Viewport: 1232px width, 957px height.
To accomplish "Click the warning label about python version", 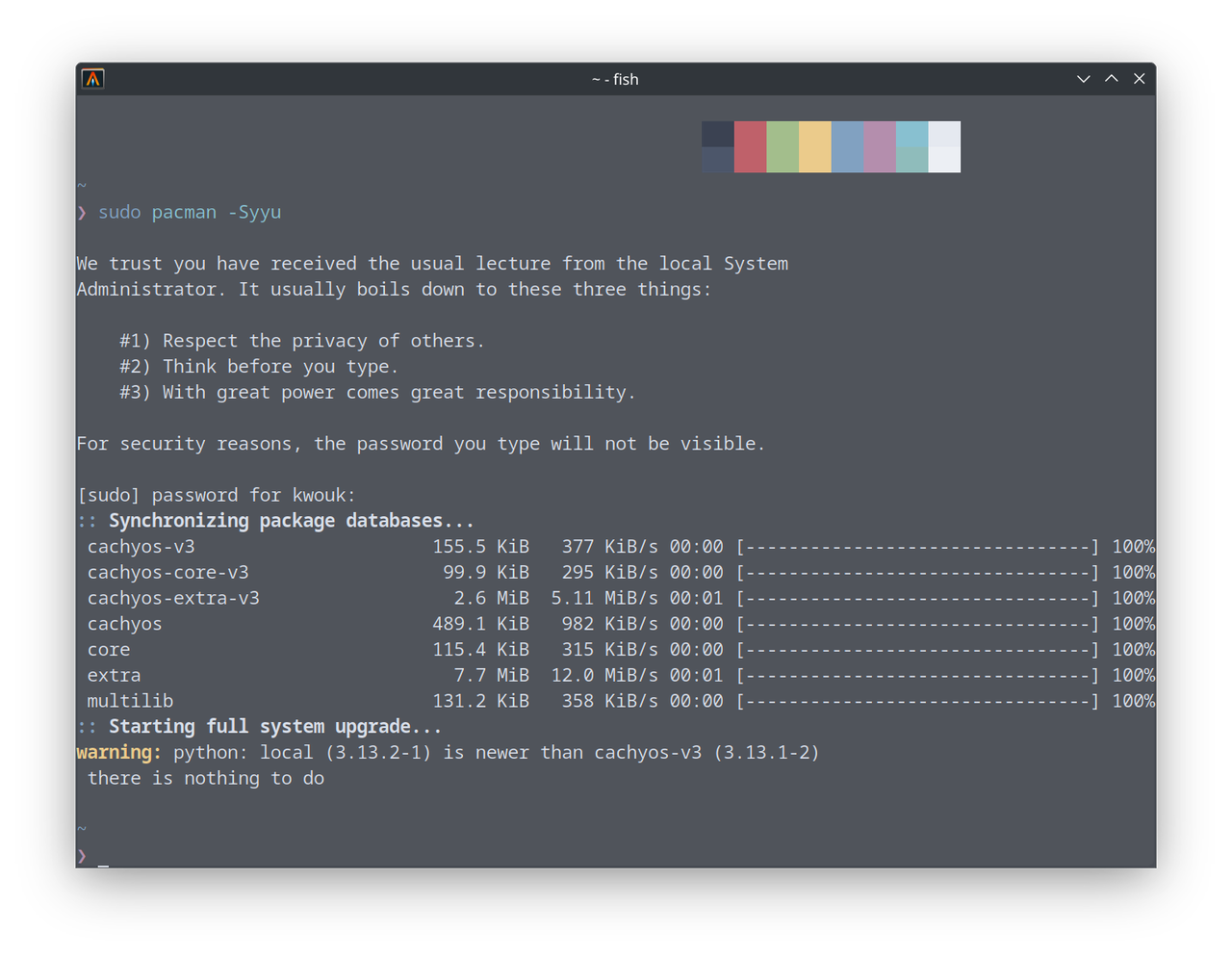I will pyautogui.click(x=115, y=752).
